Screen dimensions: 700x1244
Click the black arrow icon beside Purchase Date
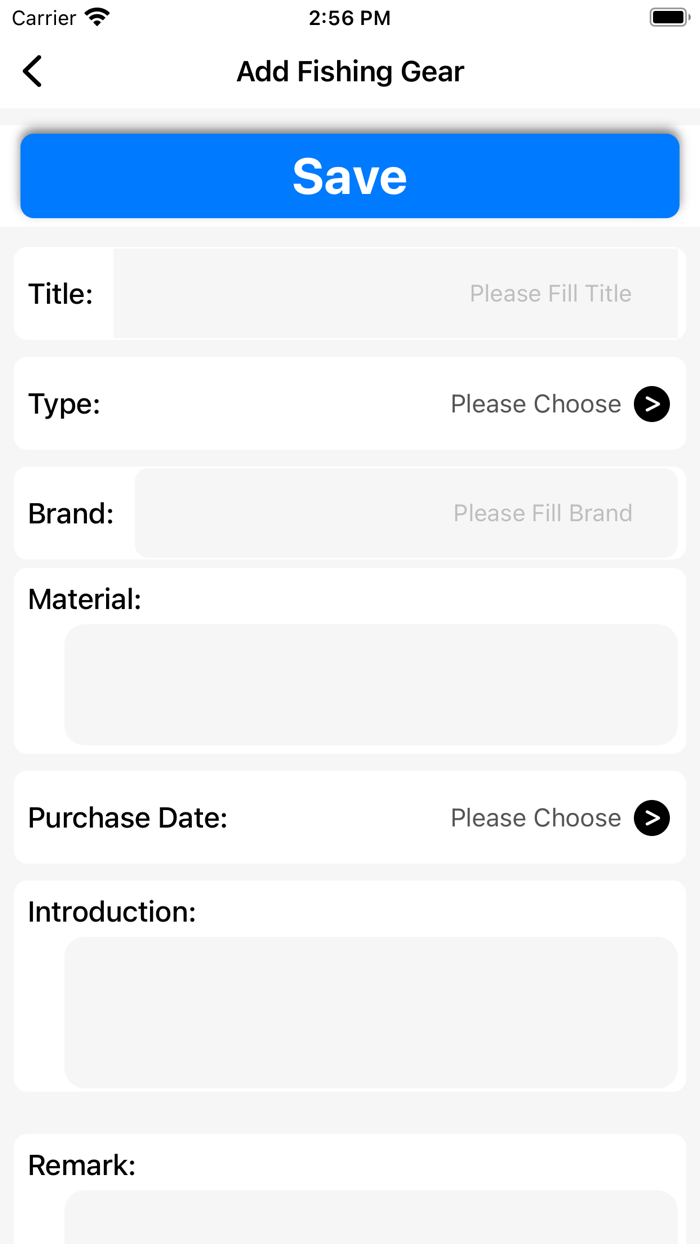pos(652,818)
